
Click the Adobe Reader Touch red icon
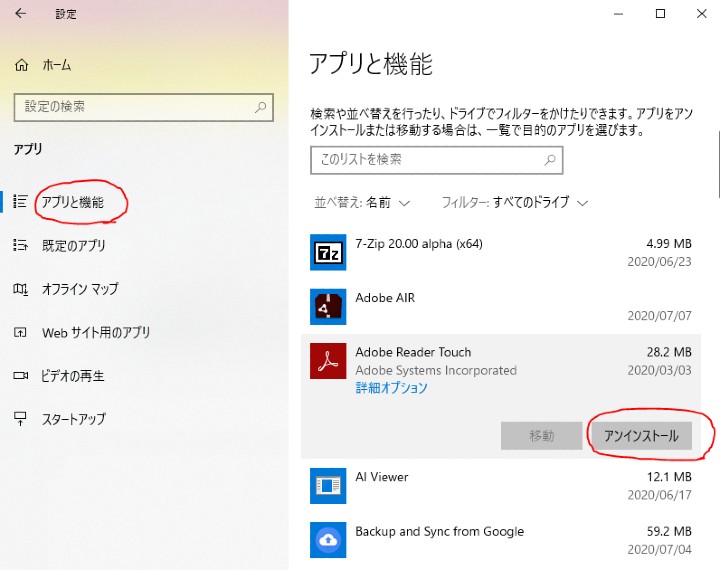tap(328, 361)
